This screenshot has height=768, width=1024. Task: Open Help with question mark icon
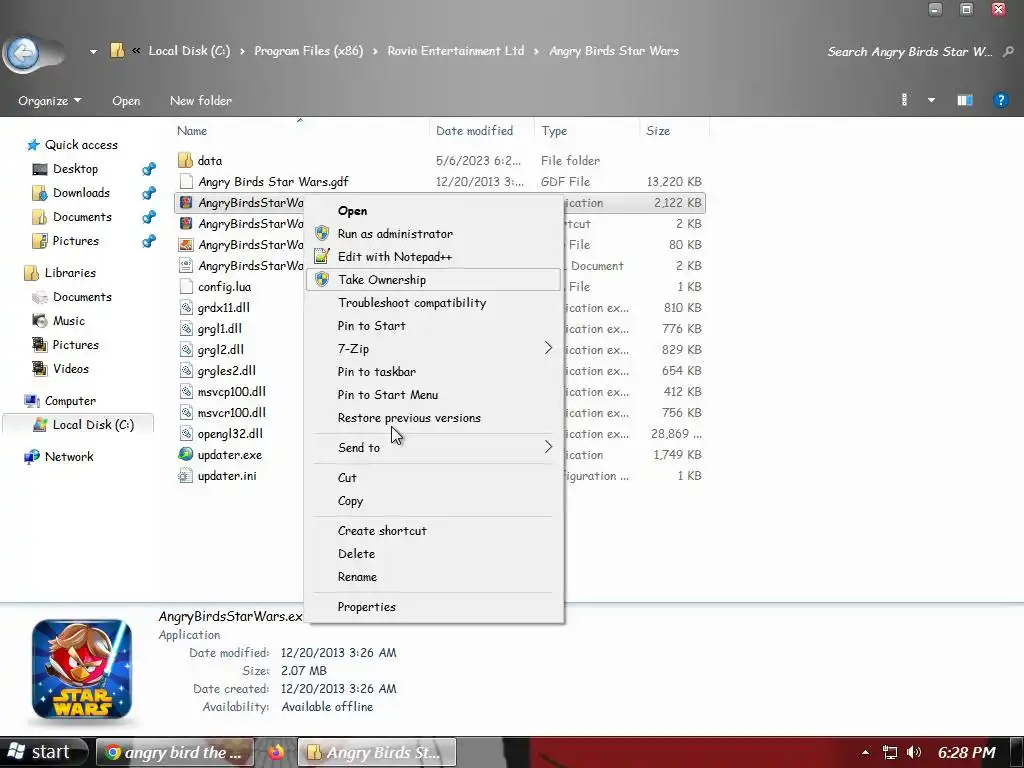point(1000,100)
